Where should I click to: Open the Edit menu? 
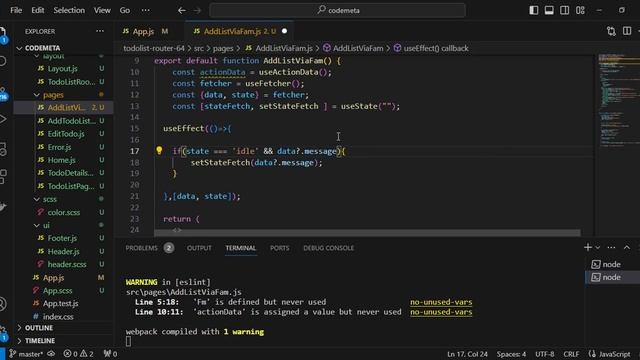[x=38, y=10]
